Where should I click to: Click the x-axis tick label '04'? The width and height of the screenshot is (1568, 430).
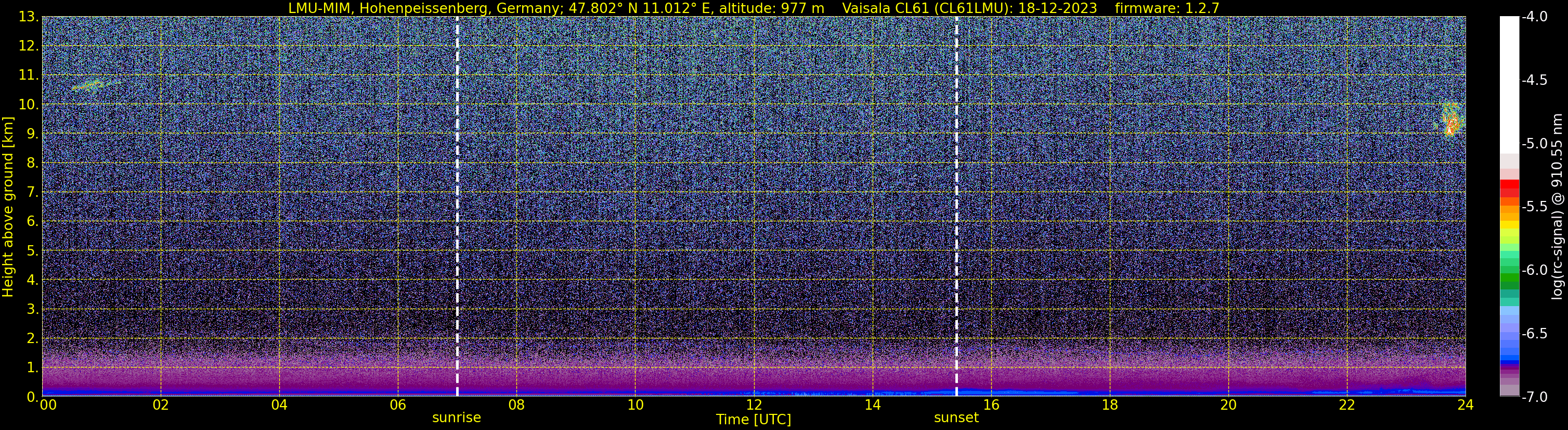[x=279, y=404]
